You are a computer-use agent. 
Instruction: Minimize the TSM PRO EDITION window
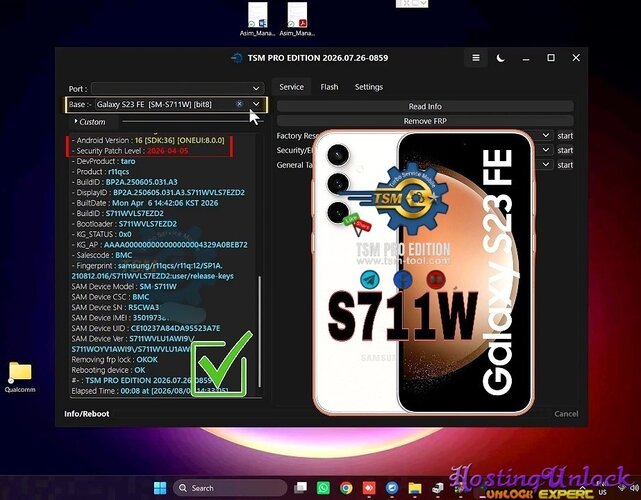pos(526,59)
